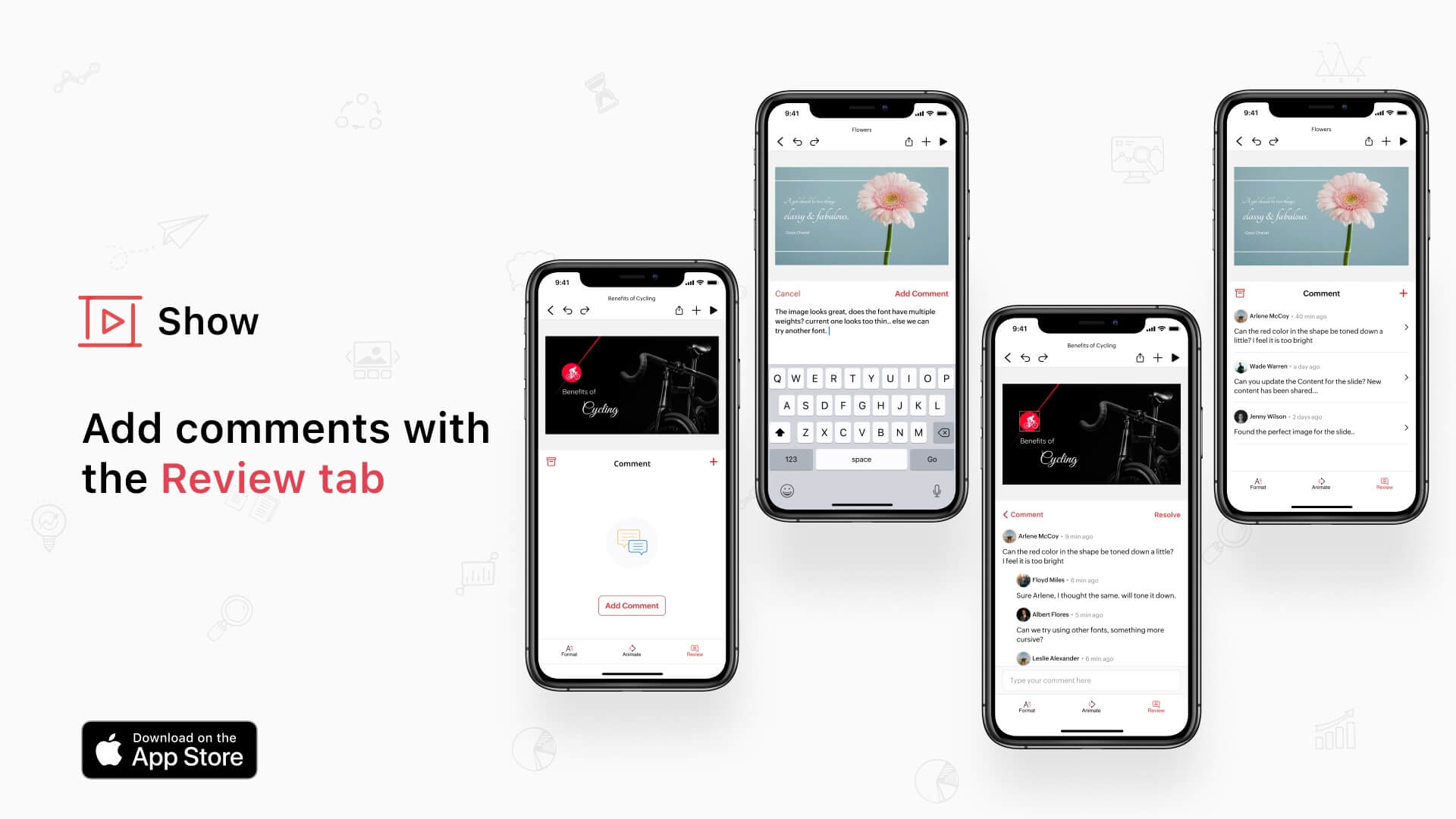Download on the App Store button

(x=168, y=749)
